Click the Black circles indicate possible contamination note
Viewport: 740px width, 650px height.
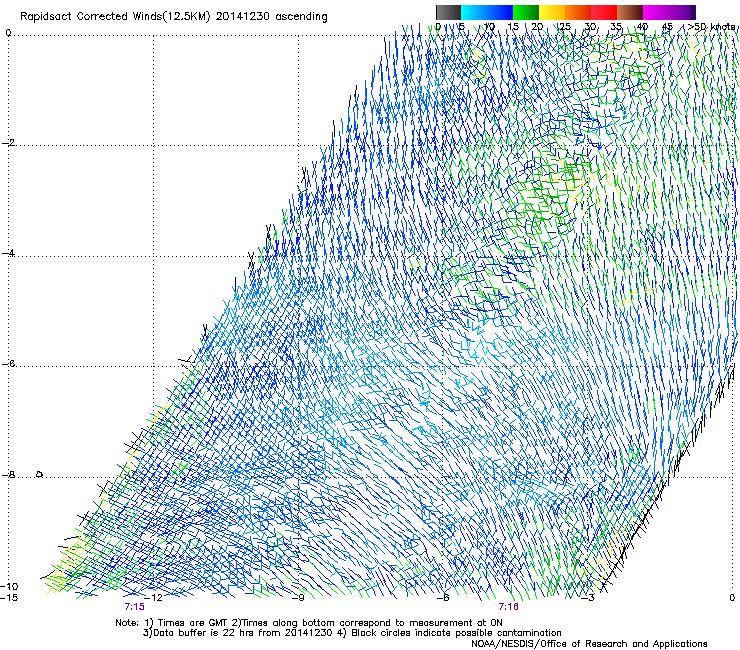(x=450, y=633)
